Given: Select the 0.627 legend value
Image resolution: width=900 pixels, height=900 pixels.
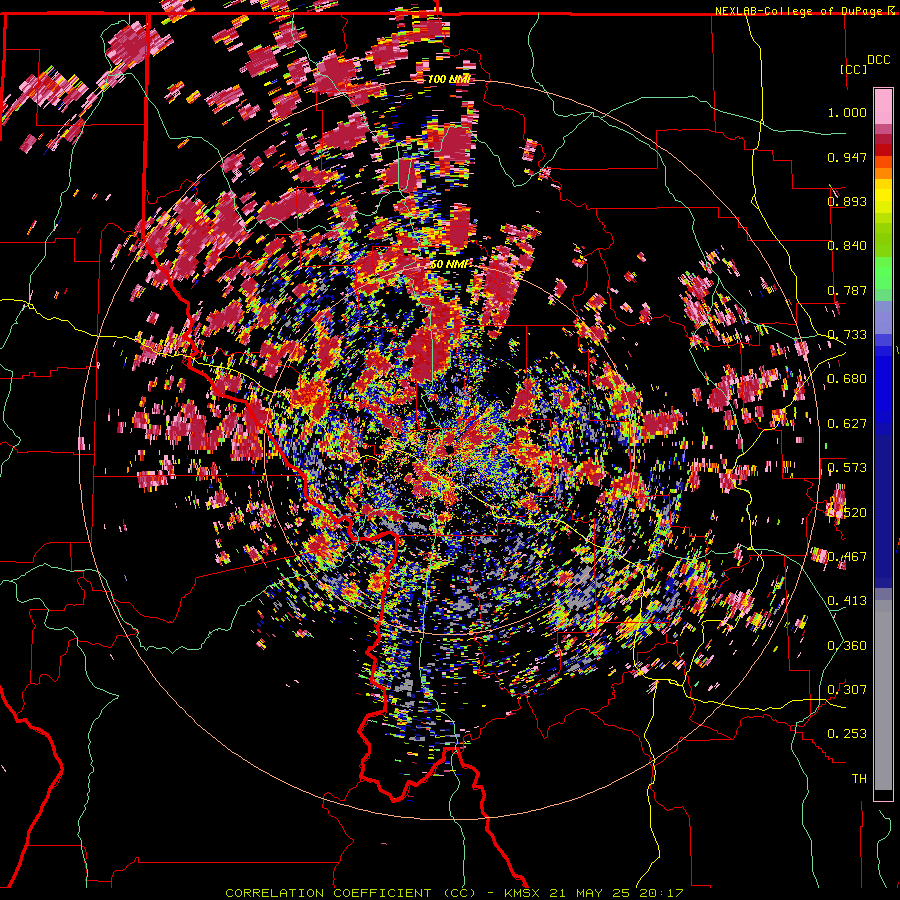Looking at the screenshot, I should [847, 424].
